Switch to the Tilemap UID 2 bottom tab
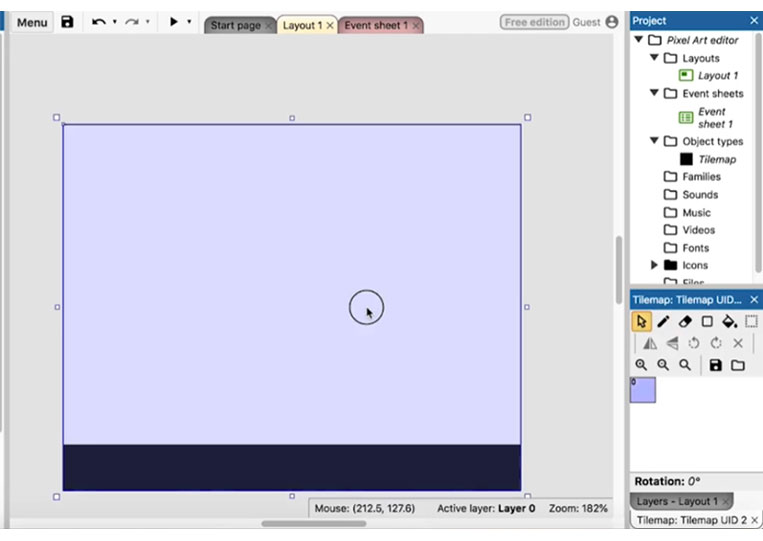This screenshot has height=541, width=763. tap(696, 520)
